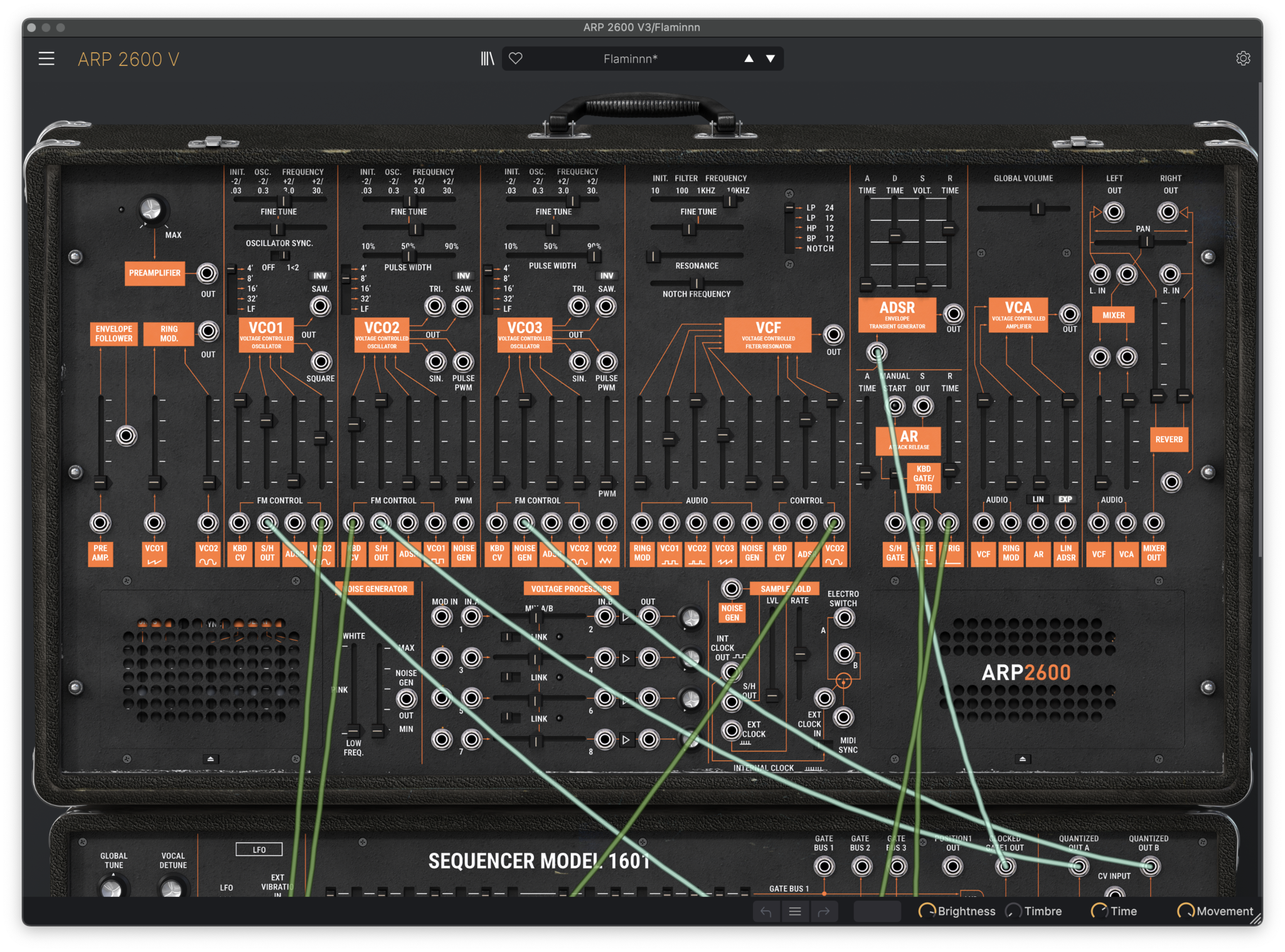Viewport: 1285px width, 952px height.
Task: Open the preset library browser
Action: (x=488, y=59)
